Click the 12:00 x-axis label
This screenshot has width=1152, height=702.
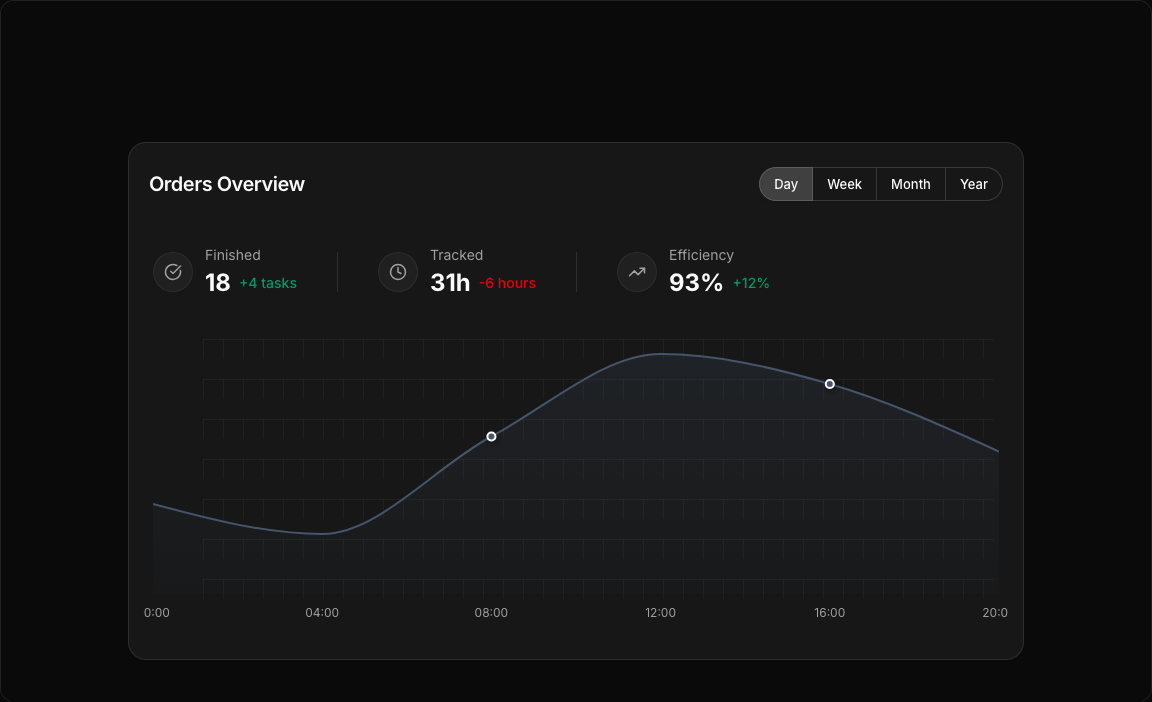(660, 613)
